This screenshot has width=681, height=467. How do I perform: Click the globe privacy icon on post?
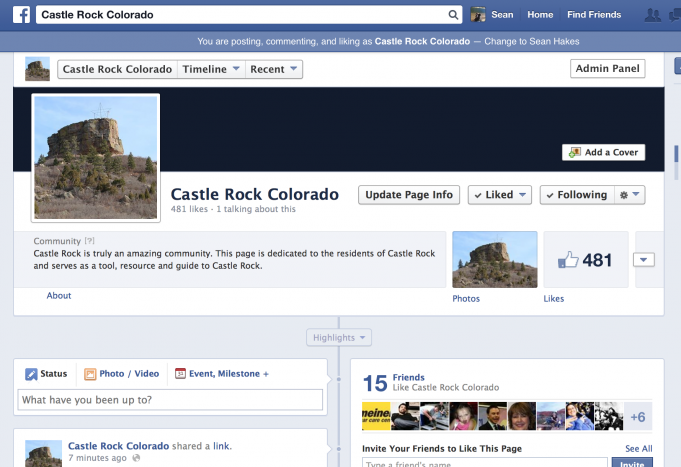[136, 458]
